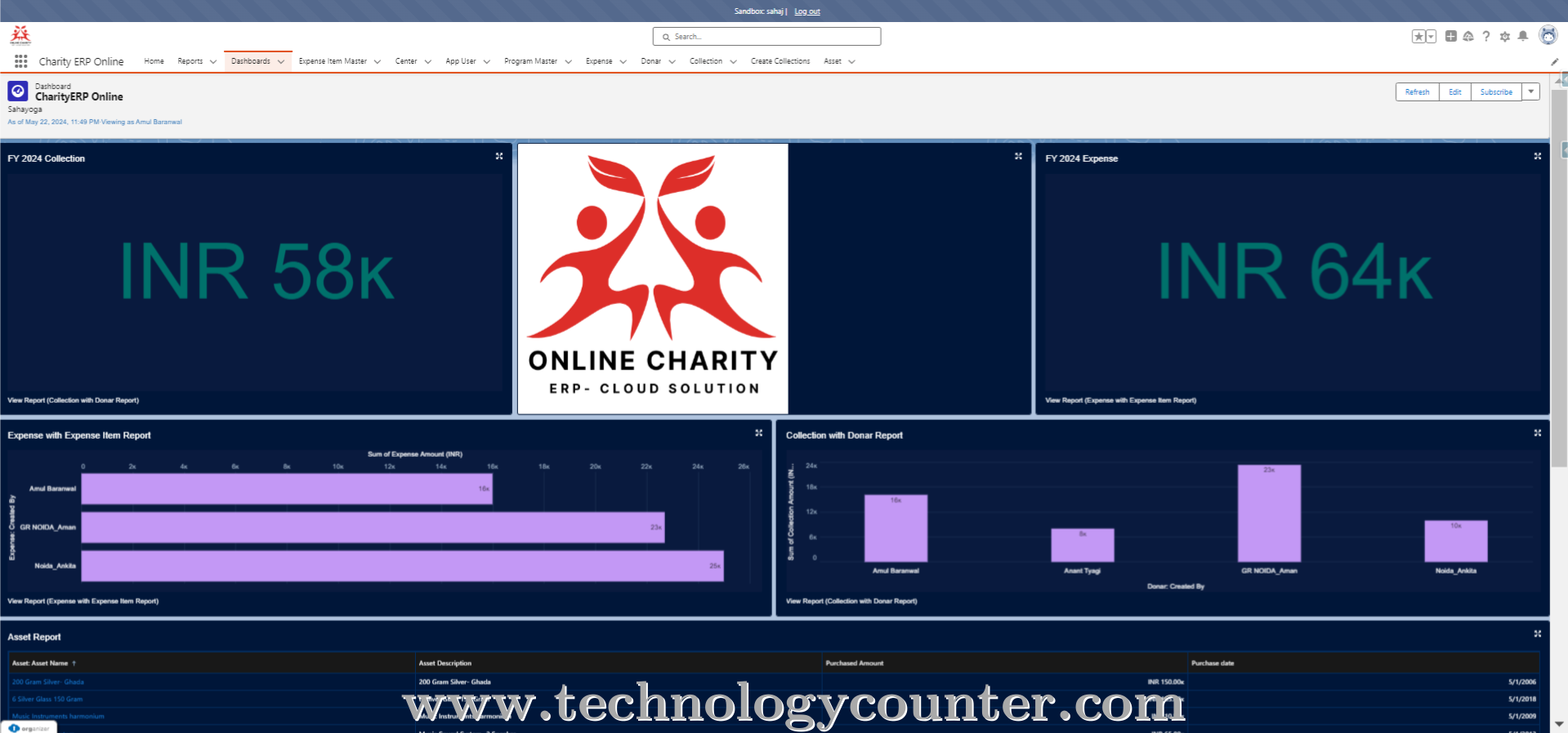Open the Expense tab
The width and height of the screenshot is (1568, 733).
pos(599,61)
